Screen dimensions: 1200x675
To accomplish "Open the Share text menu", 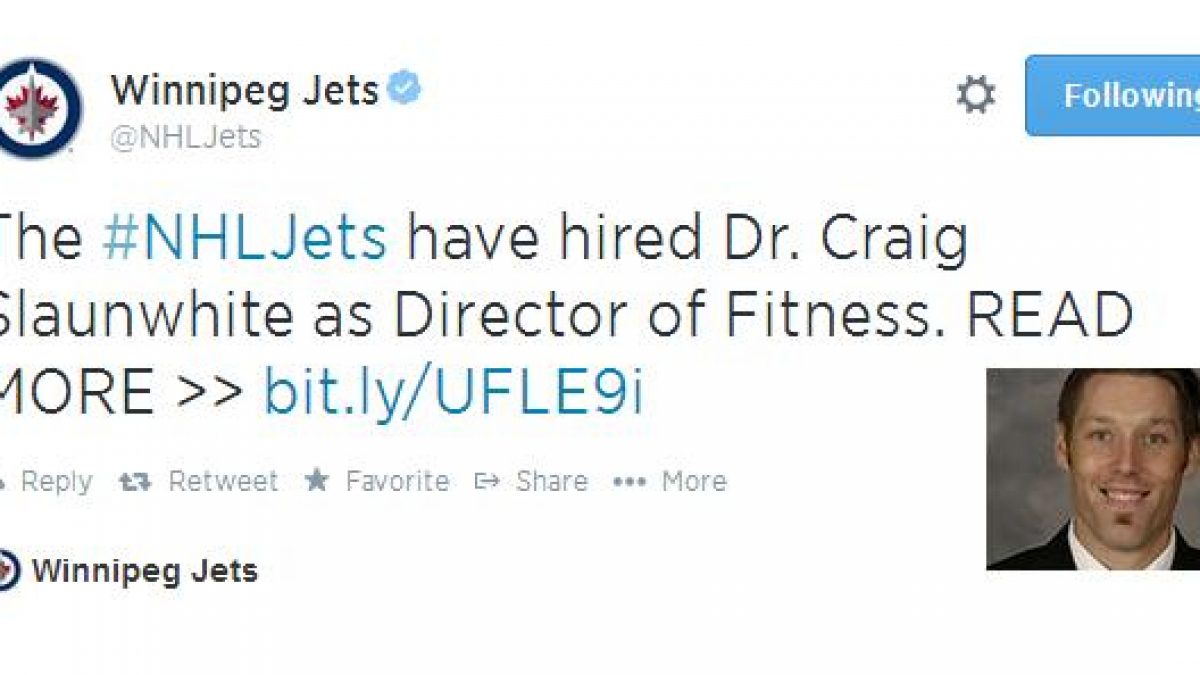I will click(x=551, y=482).
